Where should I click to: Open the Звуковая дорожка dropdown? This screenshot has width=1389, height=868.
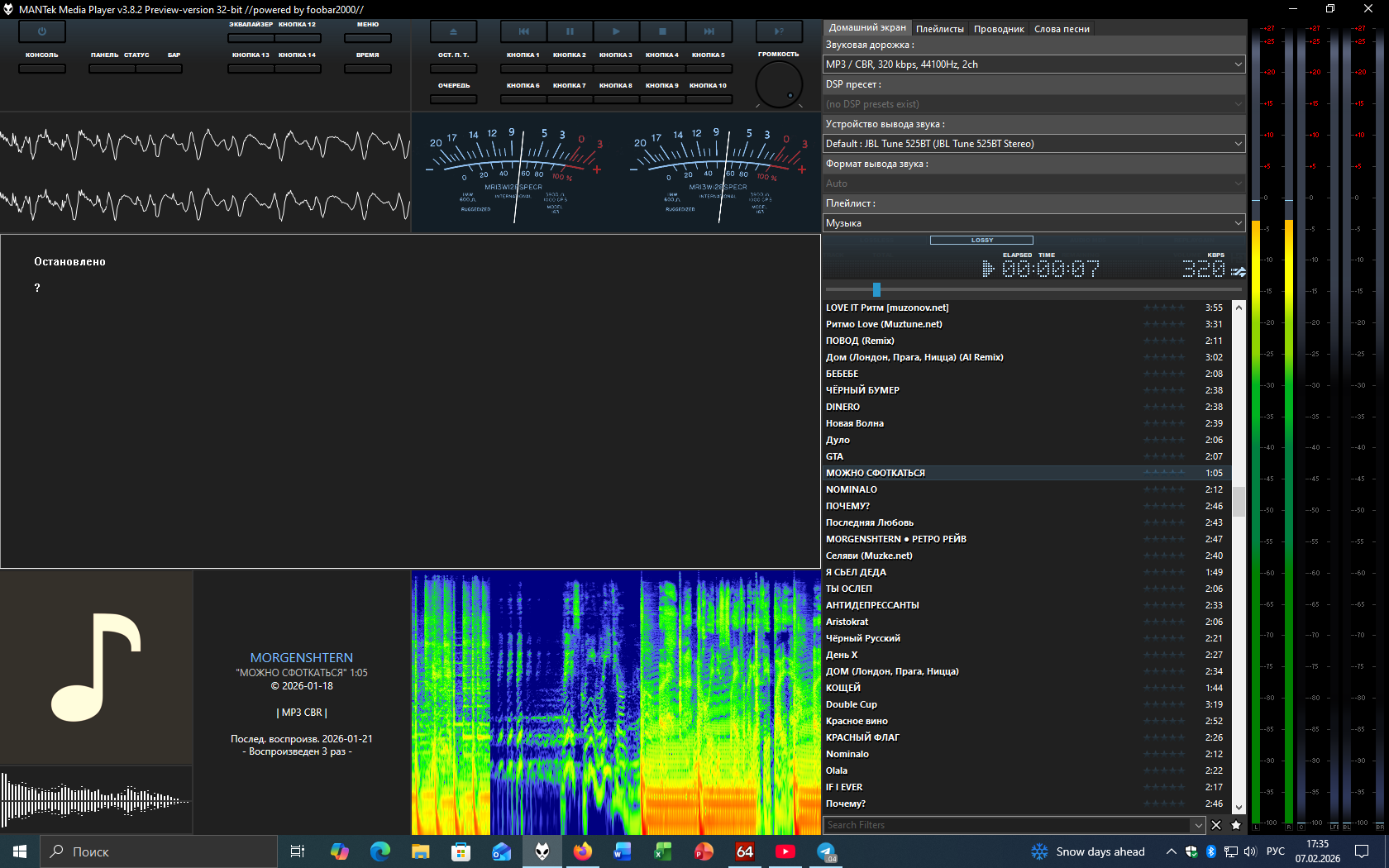click(1033, 64)
